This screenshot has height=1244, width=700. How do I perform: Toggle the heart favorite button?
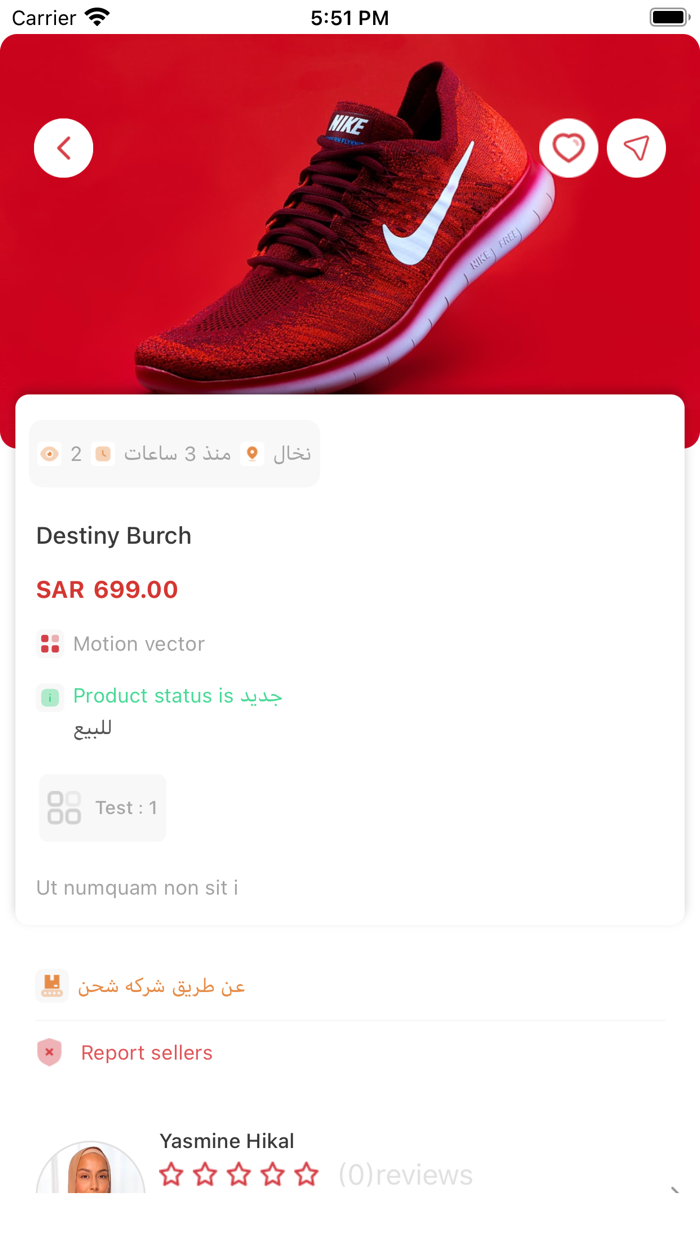[x=569, y=149]
